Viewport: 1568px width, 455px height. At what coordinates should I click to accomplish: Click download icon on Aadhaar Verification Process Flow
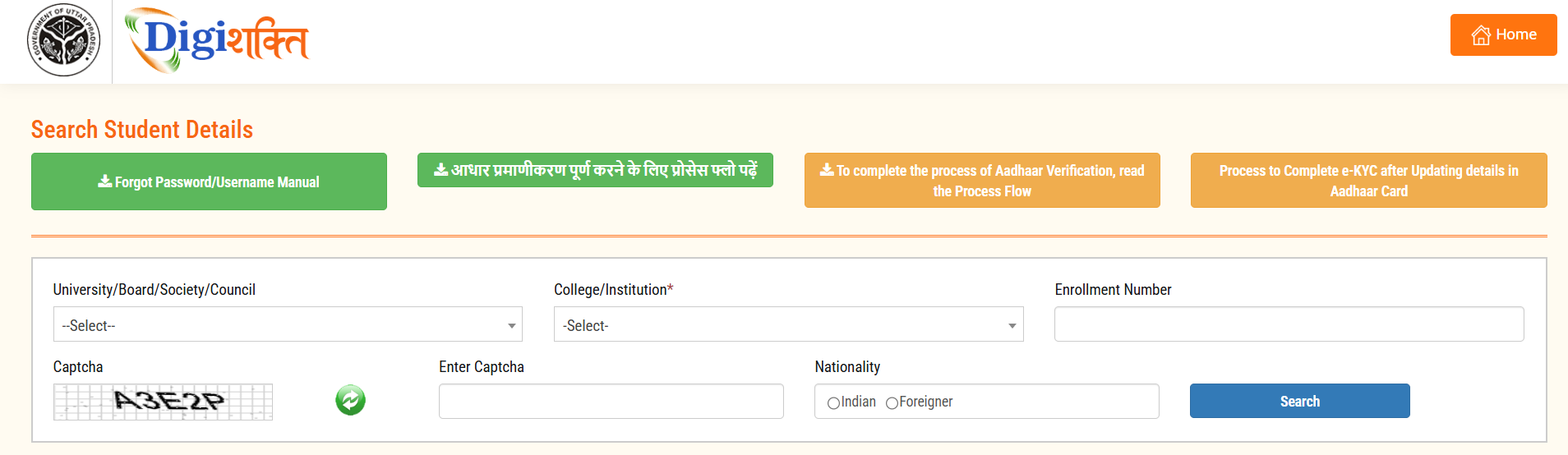(827, 170)
